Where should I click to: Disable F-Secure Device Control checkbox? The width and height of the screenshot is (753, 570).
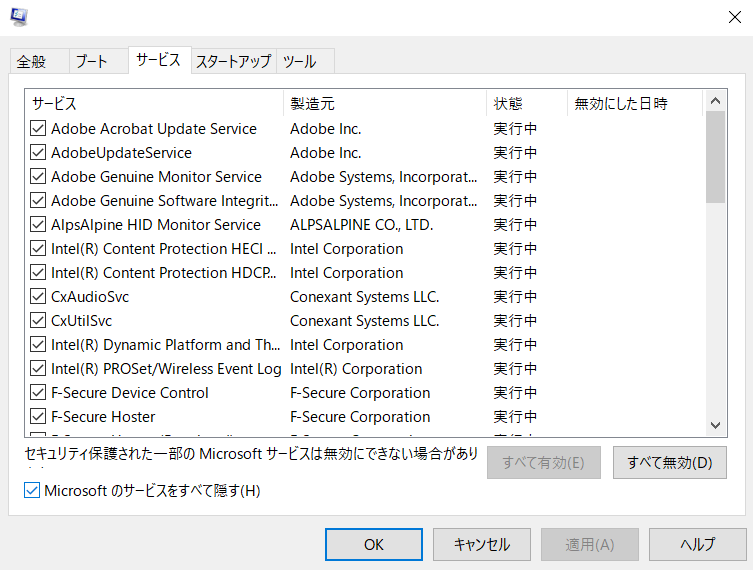coord(38,392)
